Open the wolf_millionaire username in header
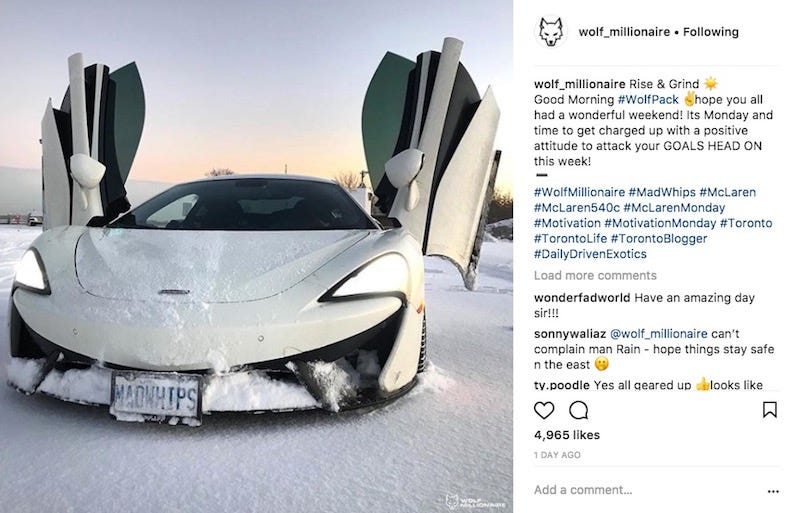Screen dimensions: 800x513 pyautogui.click(x=624, y=32)
